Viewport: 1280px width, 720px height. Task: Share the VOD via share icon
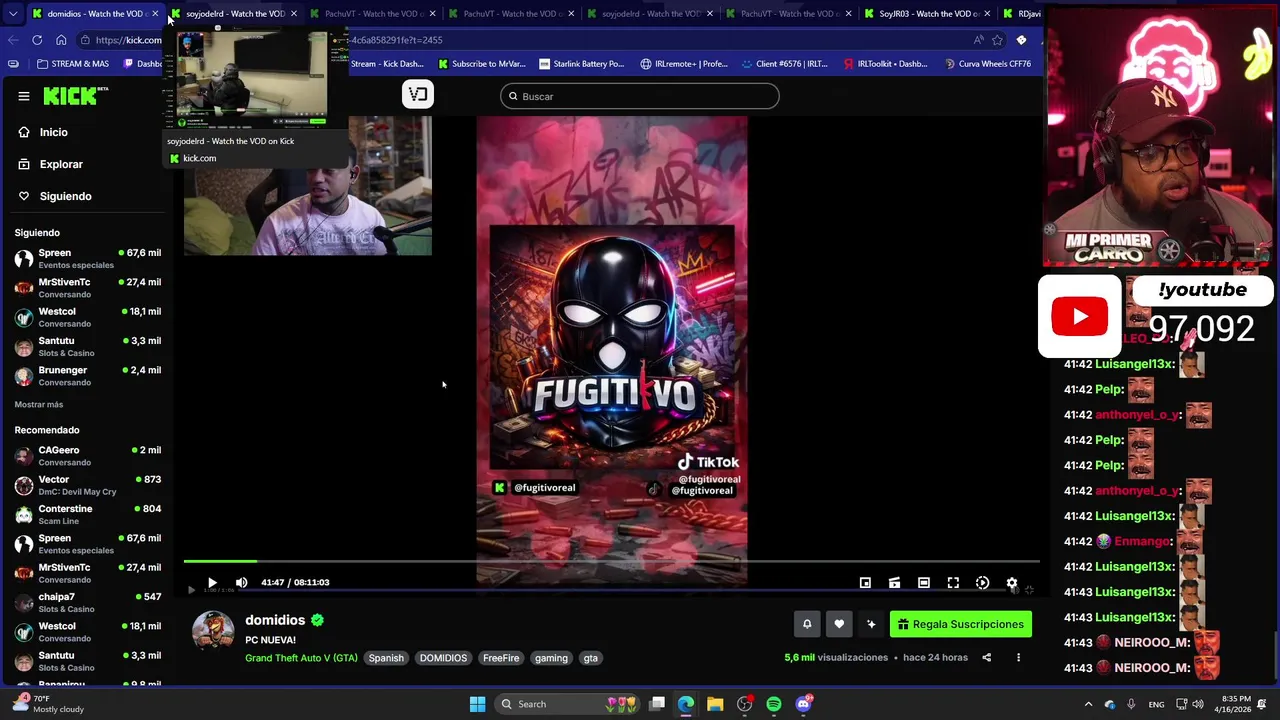point(986,657)
